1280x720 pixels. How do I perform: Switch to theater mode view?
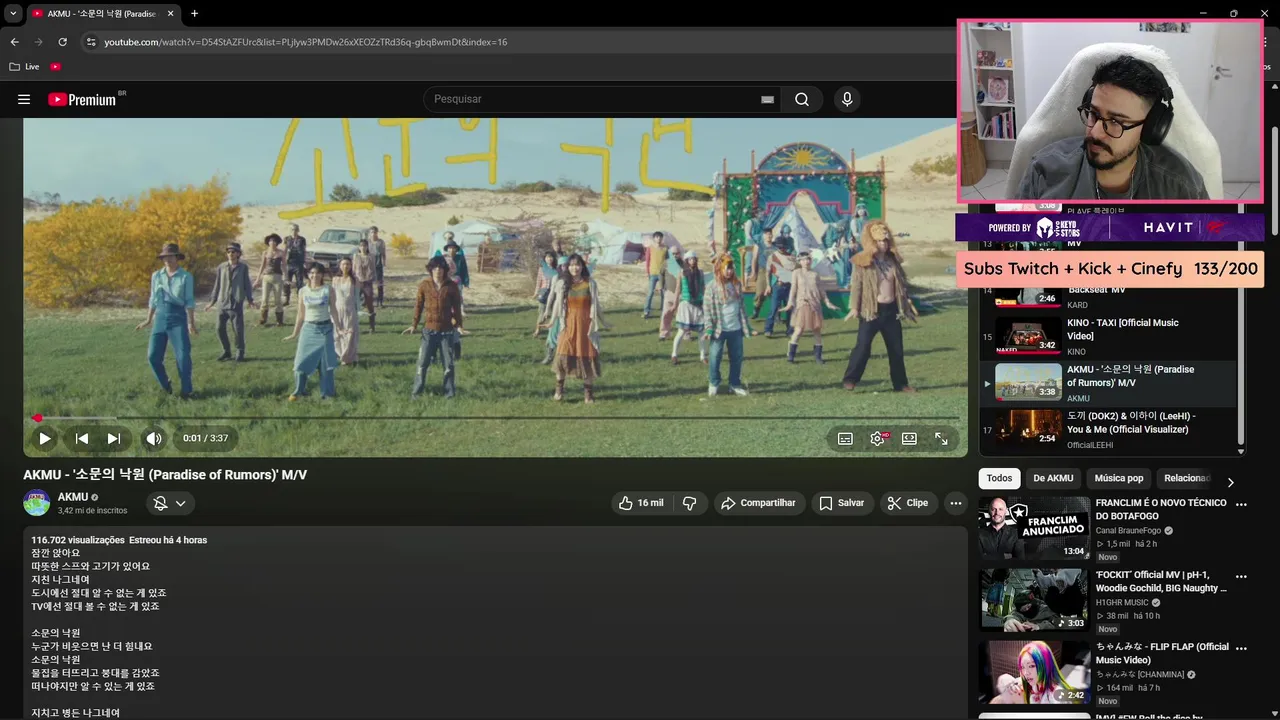coord(909,438)
